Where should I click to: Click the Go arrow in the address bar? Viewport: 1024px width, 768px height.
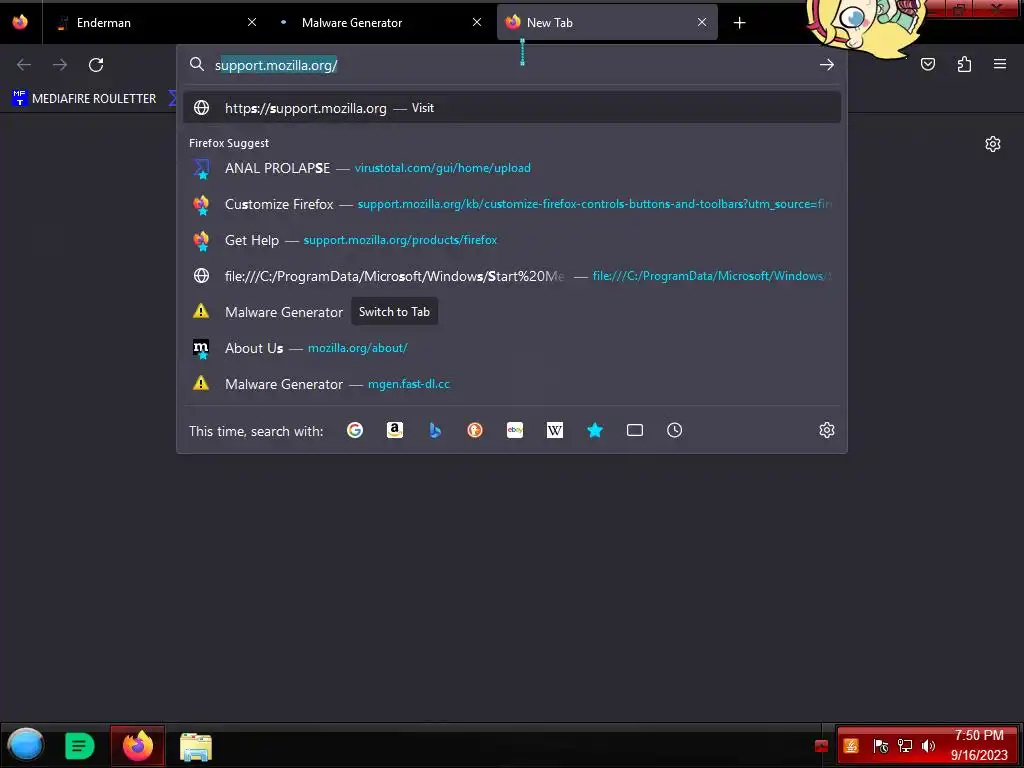click(x=827, y=65)
